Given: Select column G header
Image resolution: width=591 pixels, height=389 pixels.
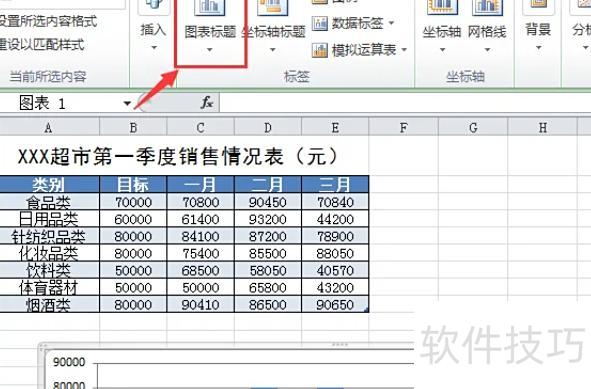Looking at the screenshot, I should (x=473, y=128).
